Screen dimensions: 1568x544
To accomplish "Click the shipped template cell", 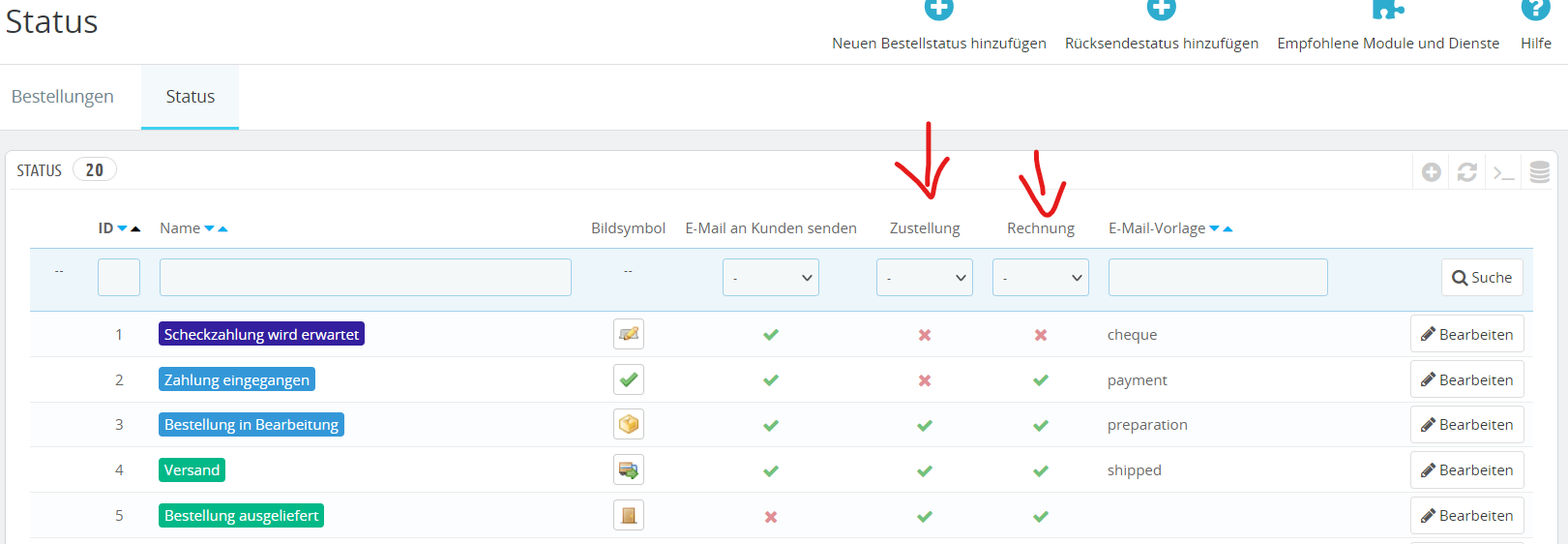I will click(1135, 470).
